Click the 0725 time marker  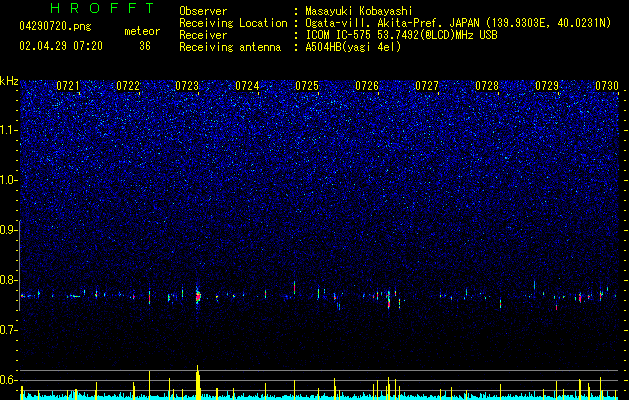pos(307,86)
